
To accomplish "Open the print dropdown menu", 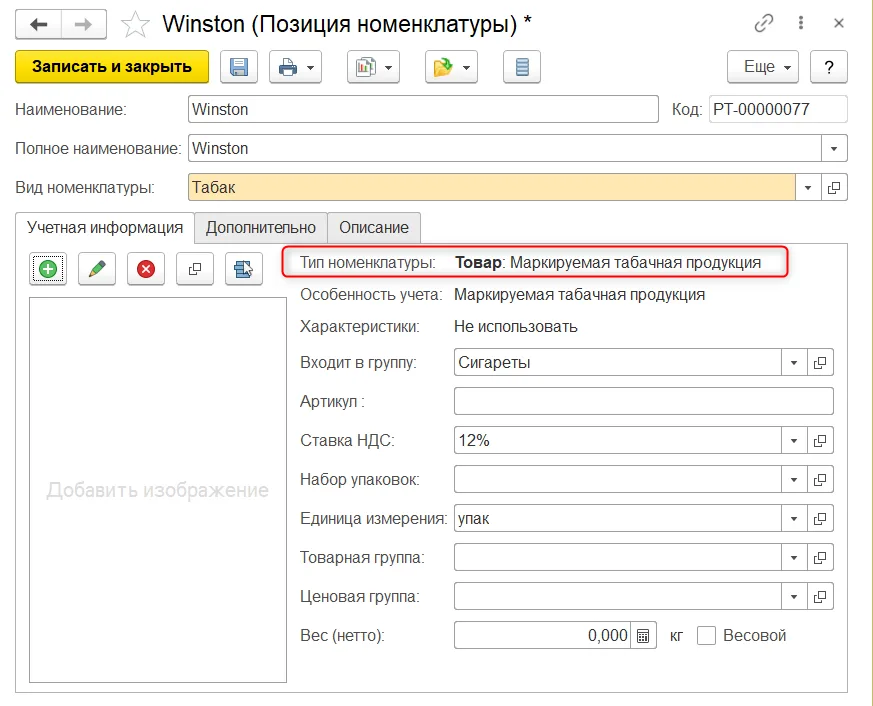I will [x=296, y=67].
